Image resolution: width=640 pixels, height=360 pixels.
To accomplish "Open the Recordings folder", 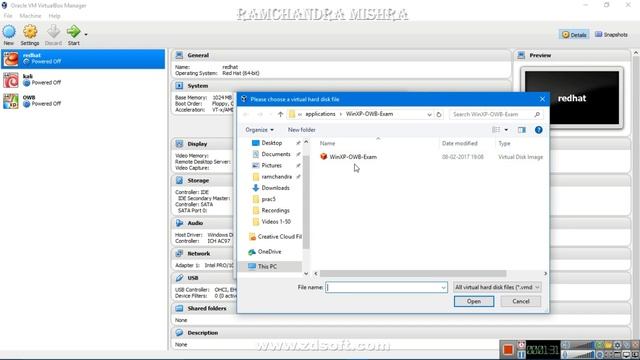I will tap(276, 211).
